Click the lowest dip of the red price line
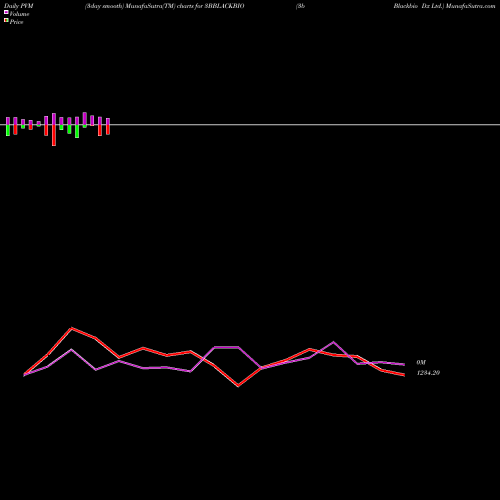The height and width of the screenshot is (500, 500). point(238,386)
